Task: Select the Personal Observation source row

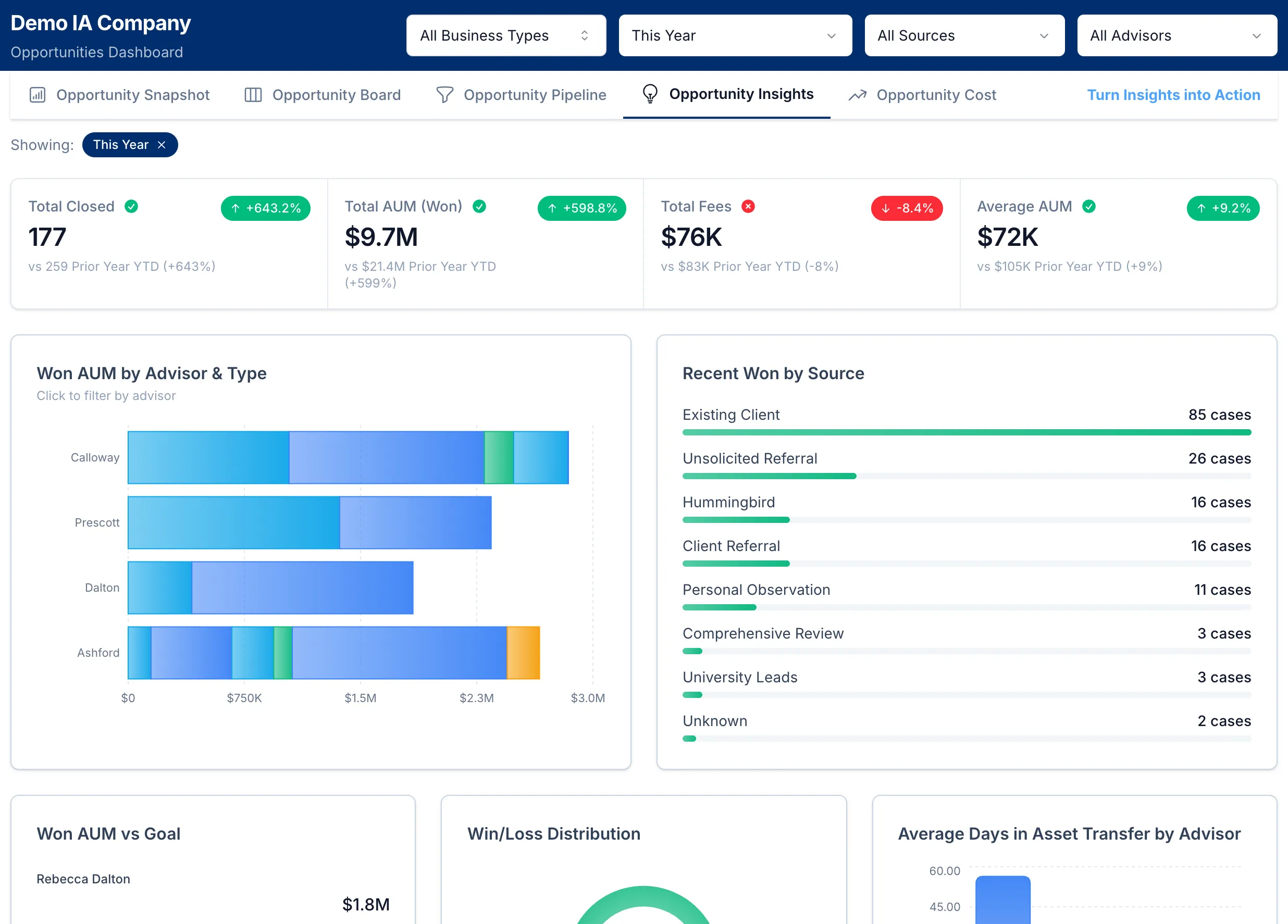Action: [967, 596]
